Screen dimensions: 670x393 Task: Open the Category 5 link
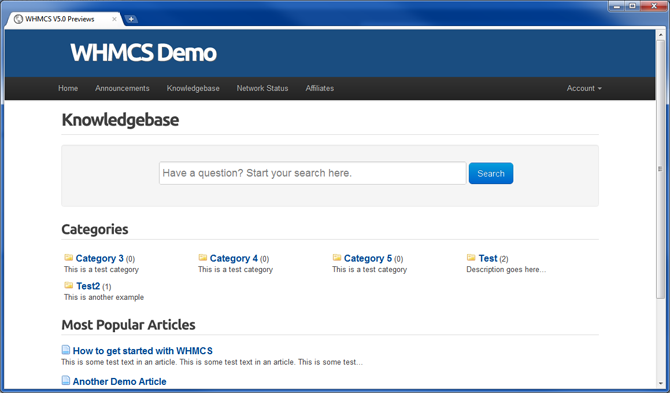click(368, 258)
